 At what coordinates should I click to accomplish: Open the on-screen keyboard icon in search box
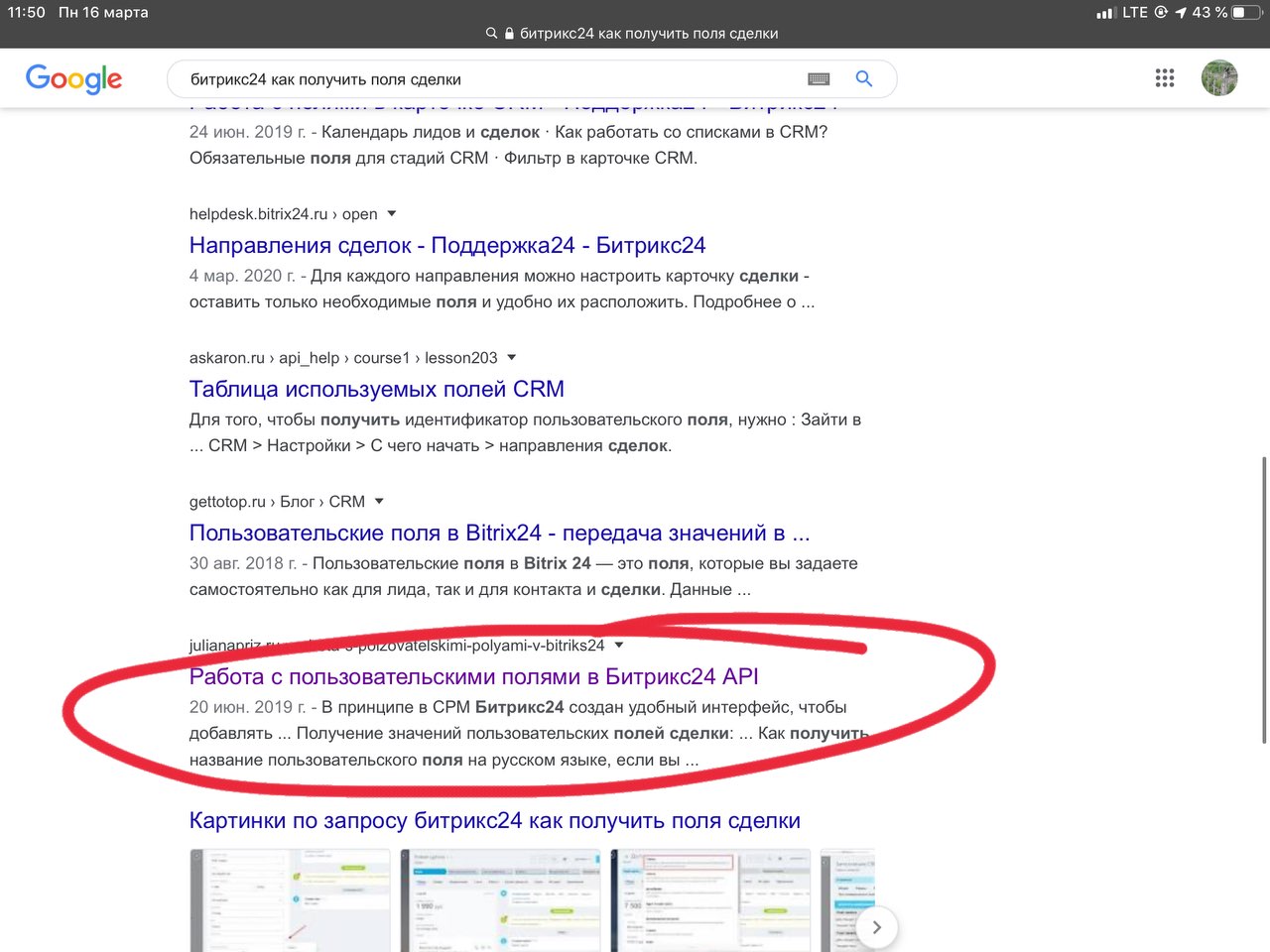tap(819, 79)
